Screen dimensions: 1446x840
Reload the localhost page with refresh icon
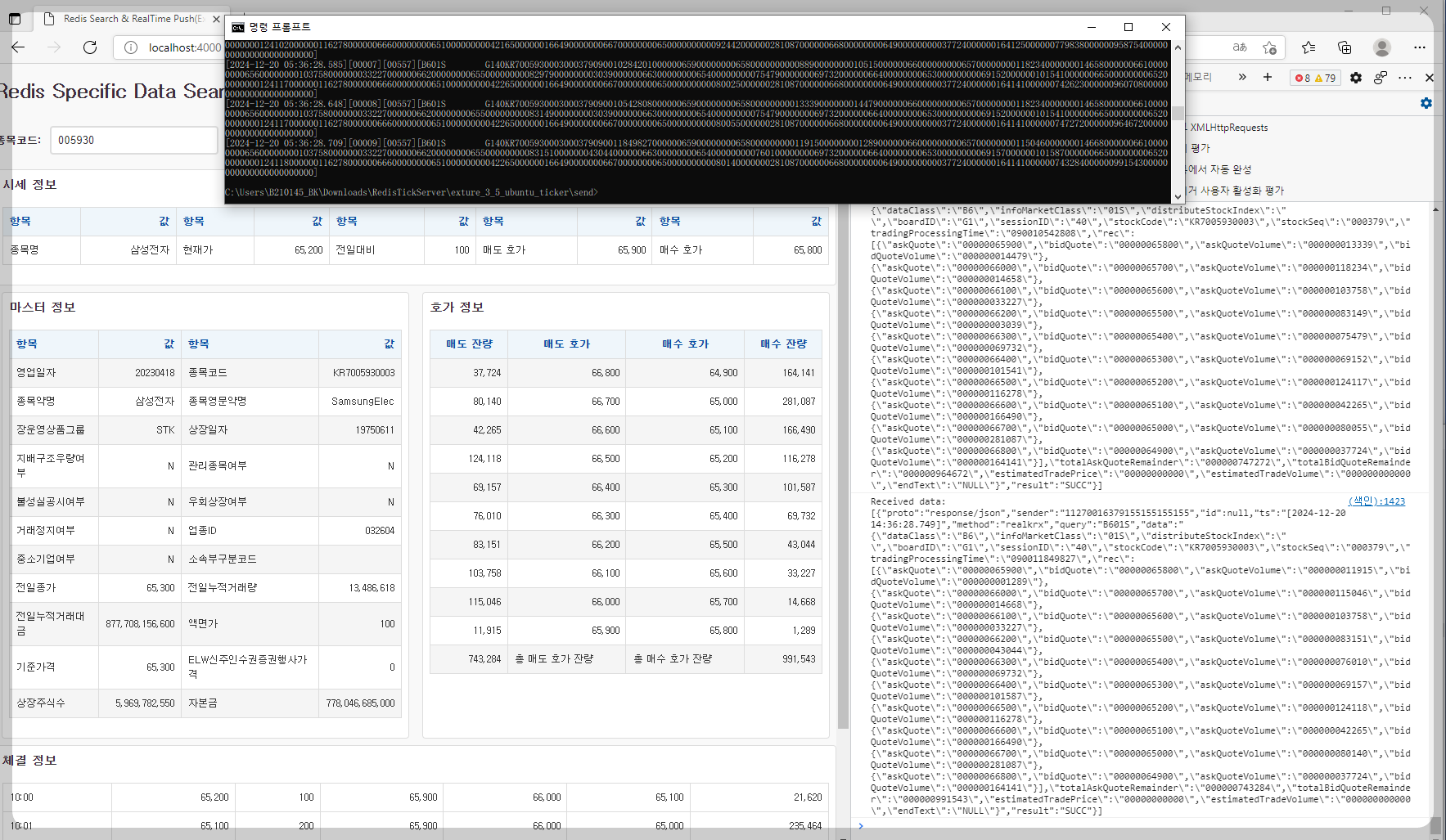pyautogui.click(x=90, y=47)
